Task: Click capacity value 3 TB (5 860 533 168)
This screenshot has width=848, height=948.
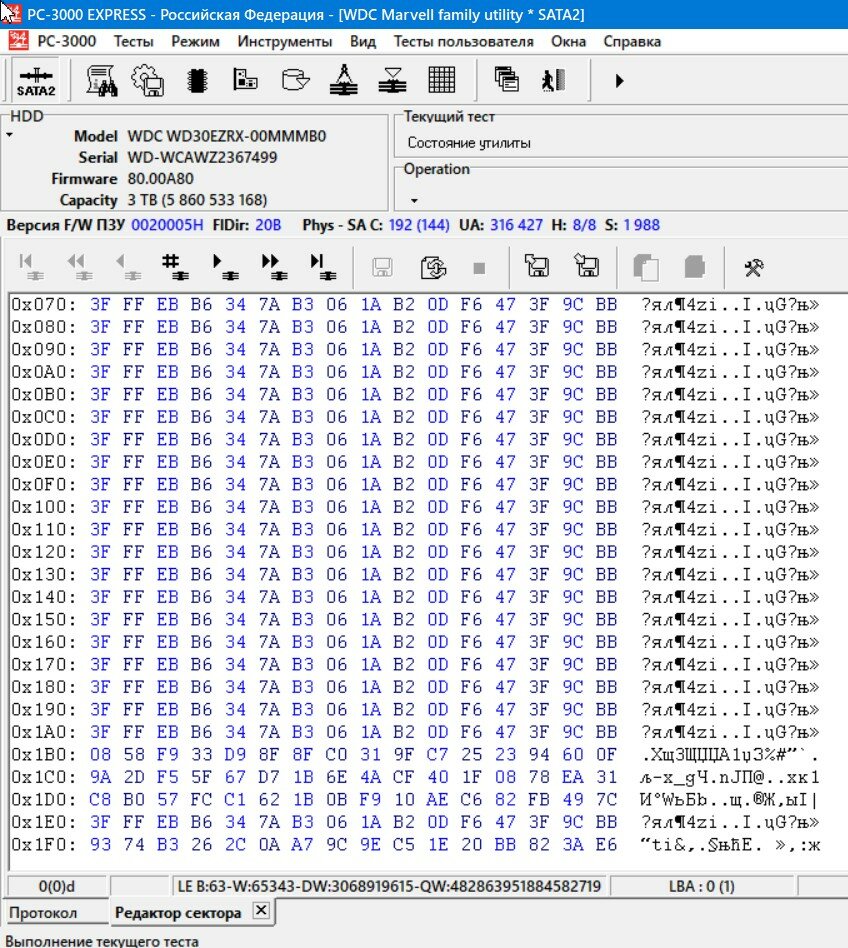Action: [x=197, y=200]
